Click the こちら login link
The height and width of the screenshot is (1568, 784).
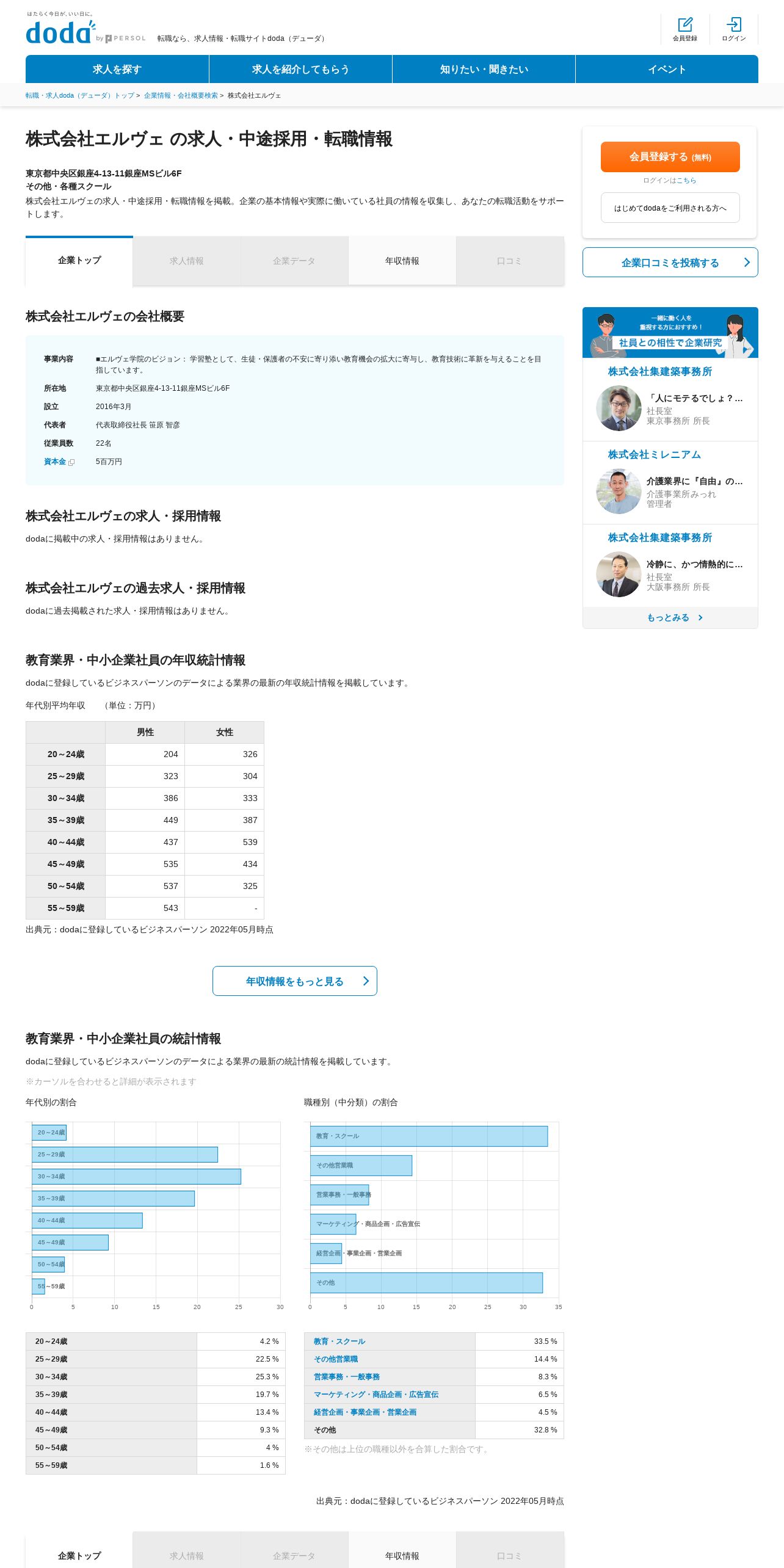686,181
